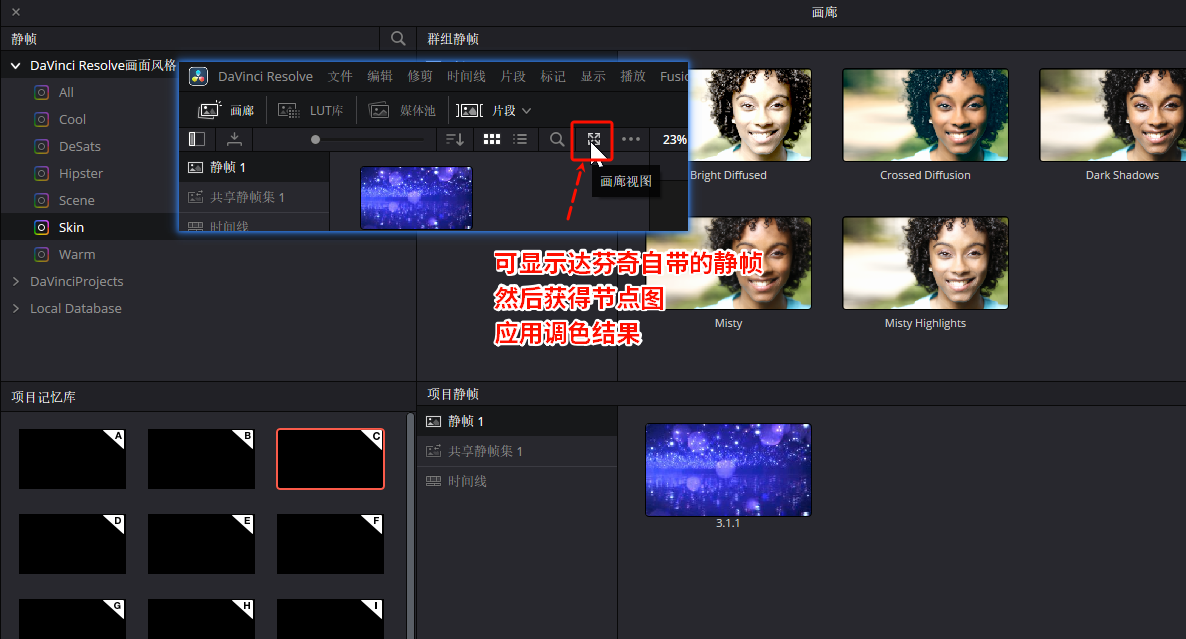Expand the Local Database tree node
This screenshot has width=1186, height=639.
[16, 309]
